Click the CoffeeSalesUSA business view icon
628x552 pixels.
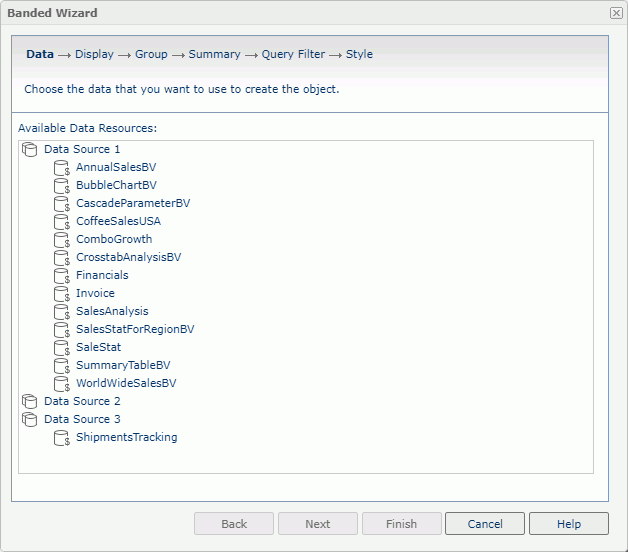[62, 222]
